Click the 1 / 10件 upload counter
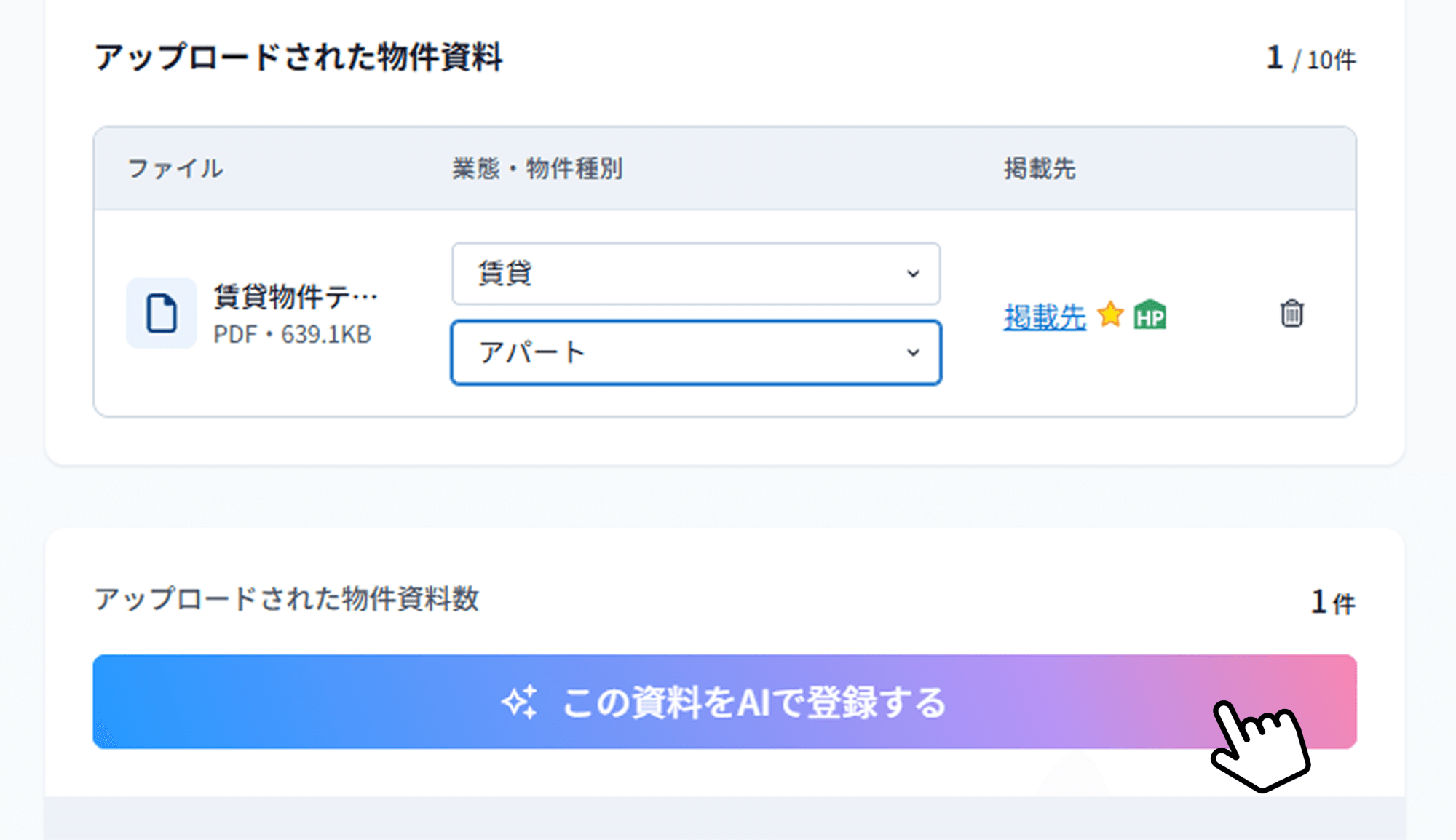The width and height of the screenshot is (1456, 840). [1311, 58]
